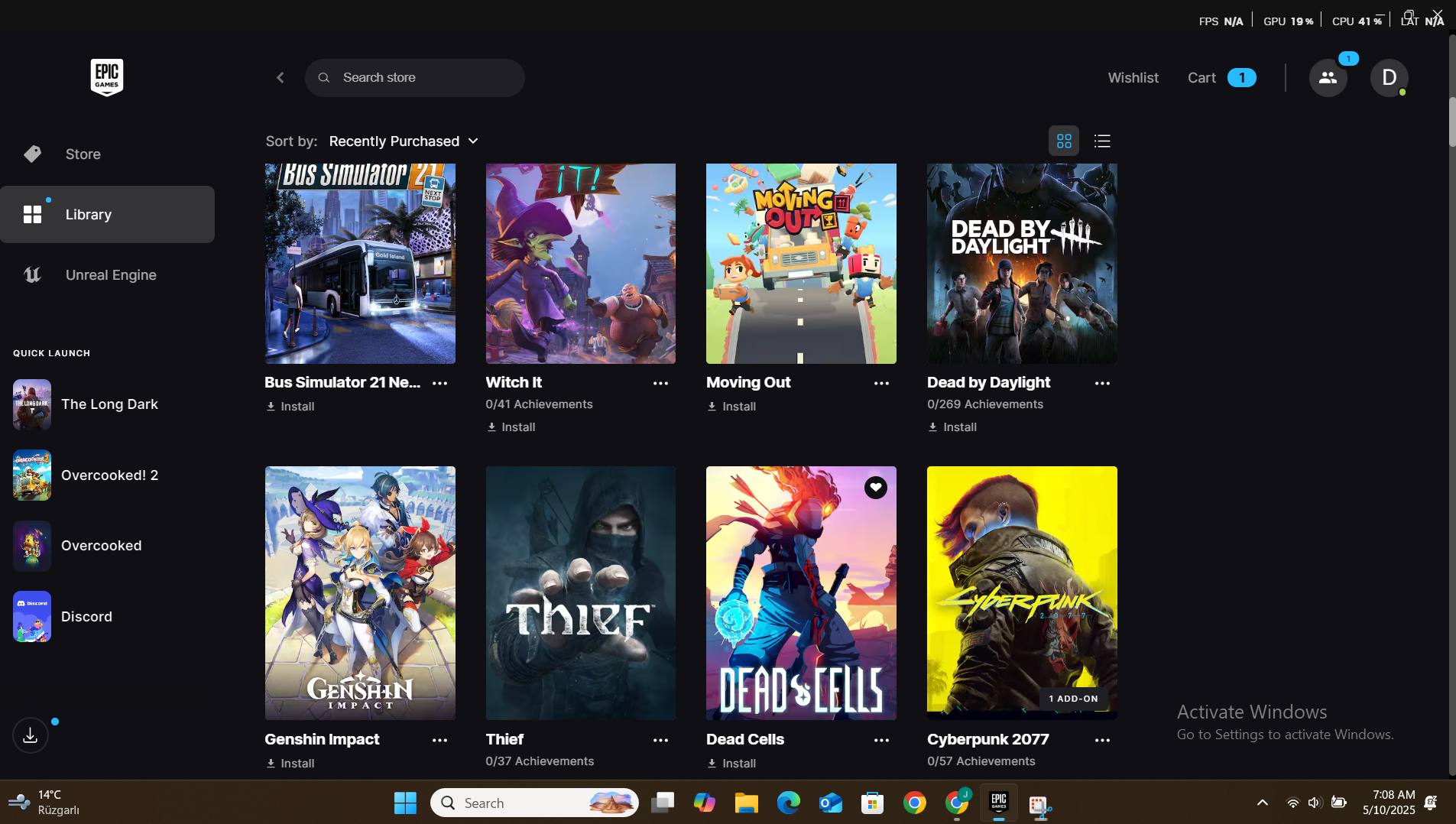Open the Dead by Daylight cover art
The height and width of the screenshot is (824, 1456).
click(1022, 264)
